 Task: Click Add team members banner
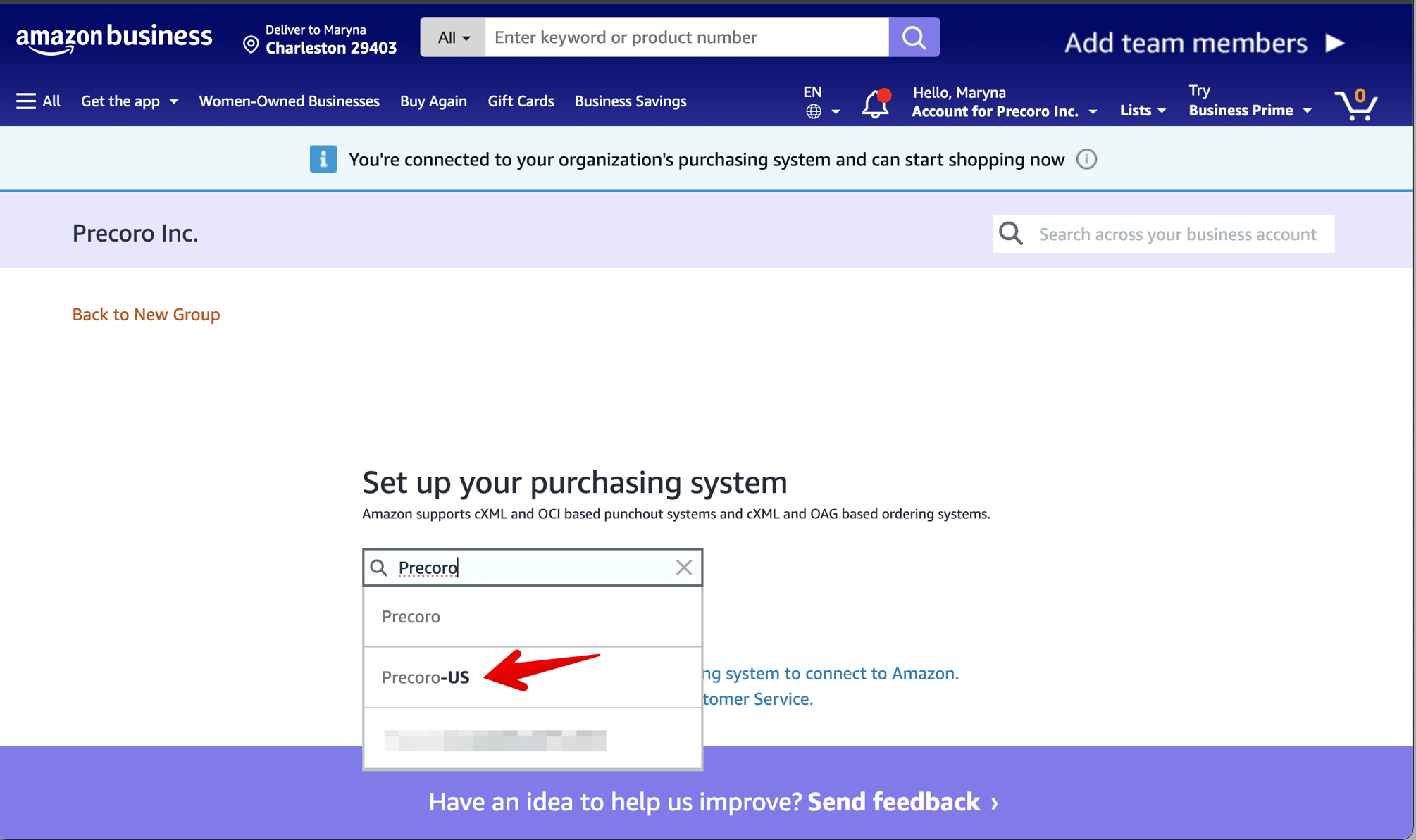tap(1204, 43)
